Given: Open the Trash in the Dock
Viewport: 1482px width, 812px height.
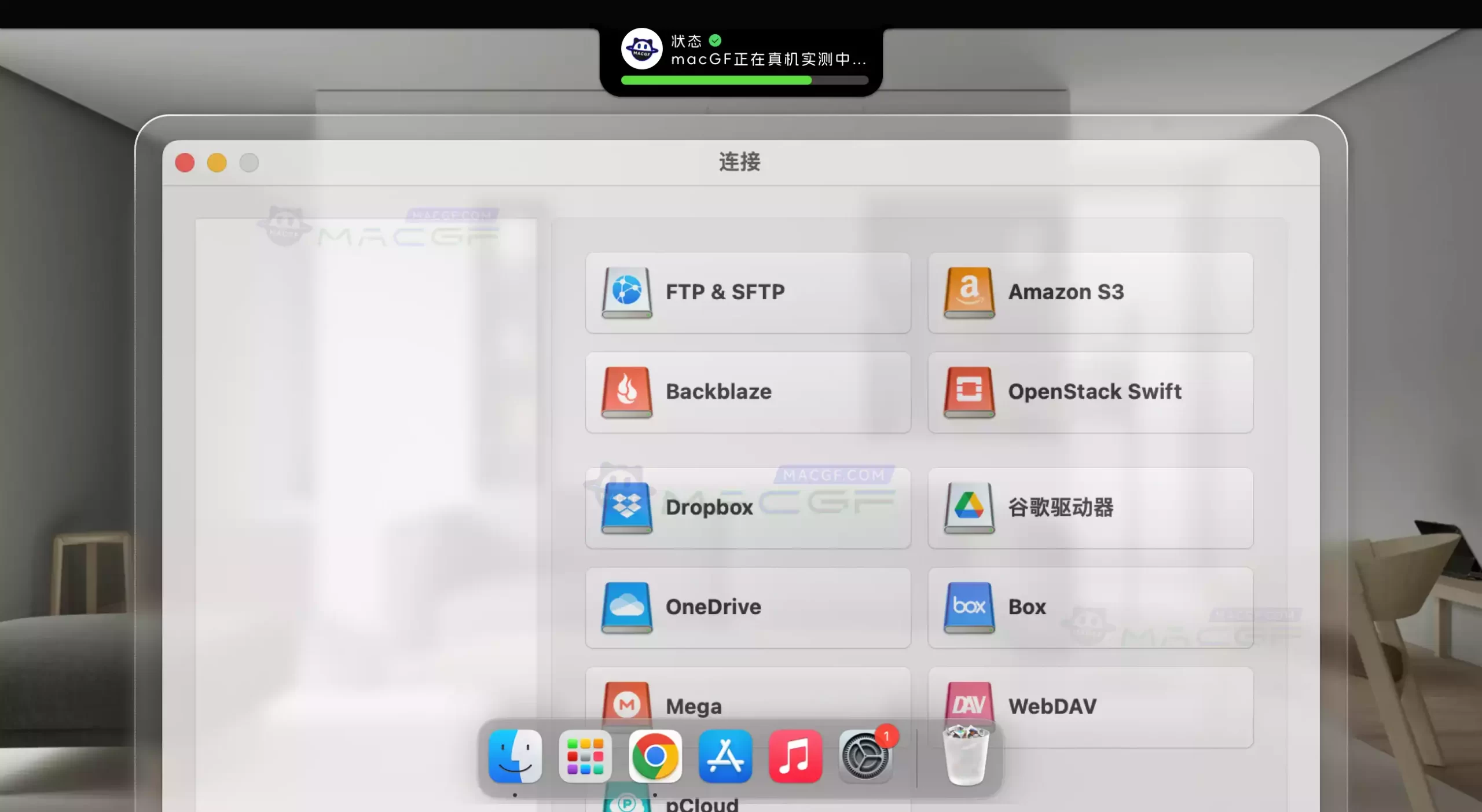Looking at the screenshot, I should click(x=966, y=757).
